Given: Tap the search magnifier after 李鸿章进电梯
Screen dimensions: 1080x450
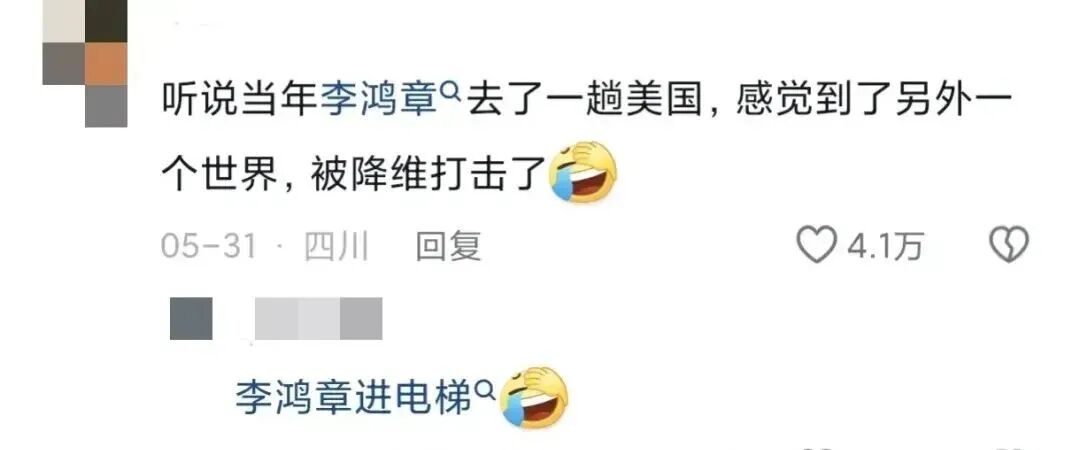Looking at the screenshot, I should [x=486, y=389].
